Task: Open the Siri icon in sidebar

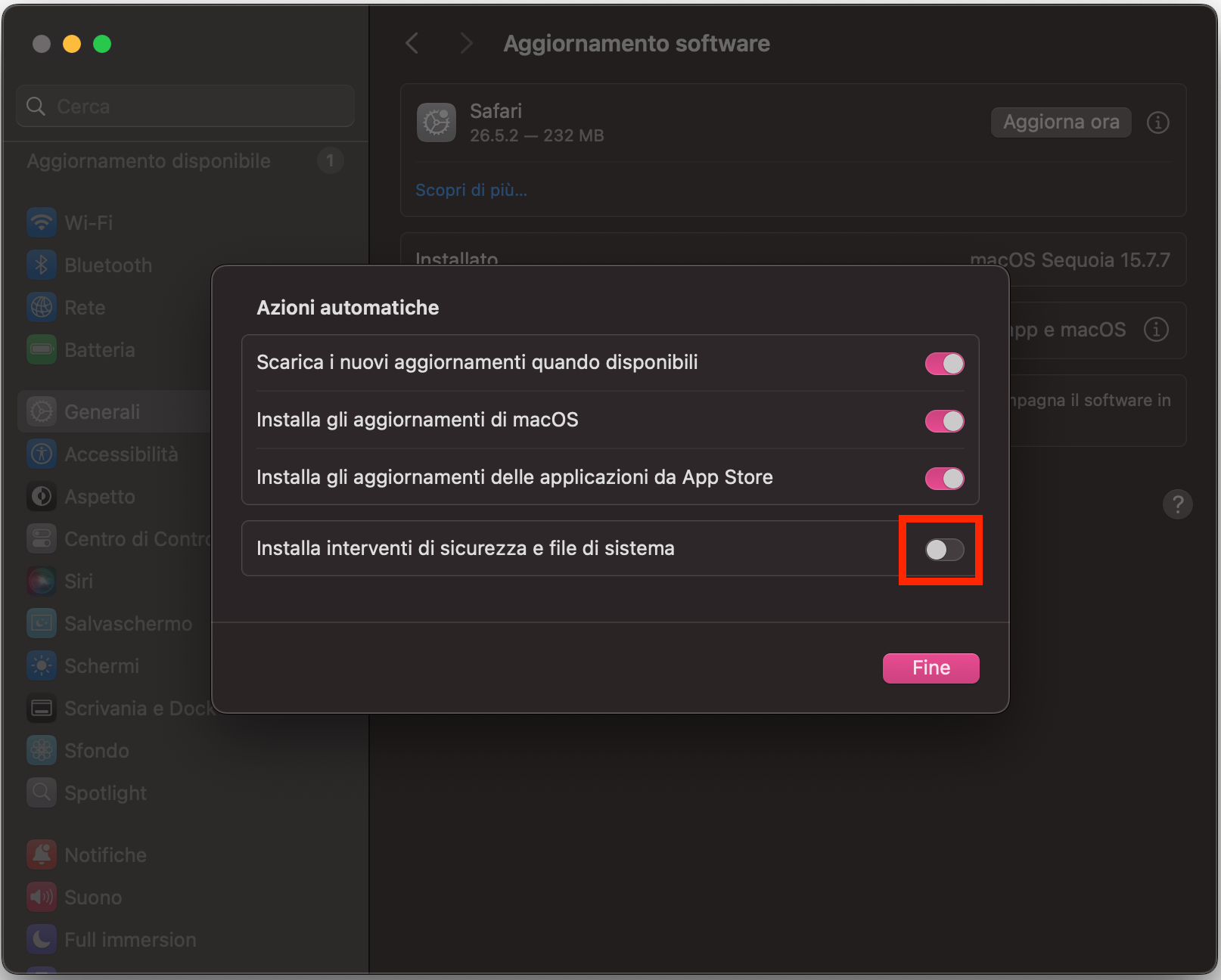Action: (42, 581)
